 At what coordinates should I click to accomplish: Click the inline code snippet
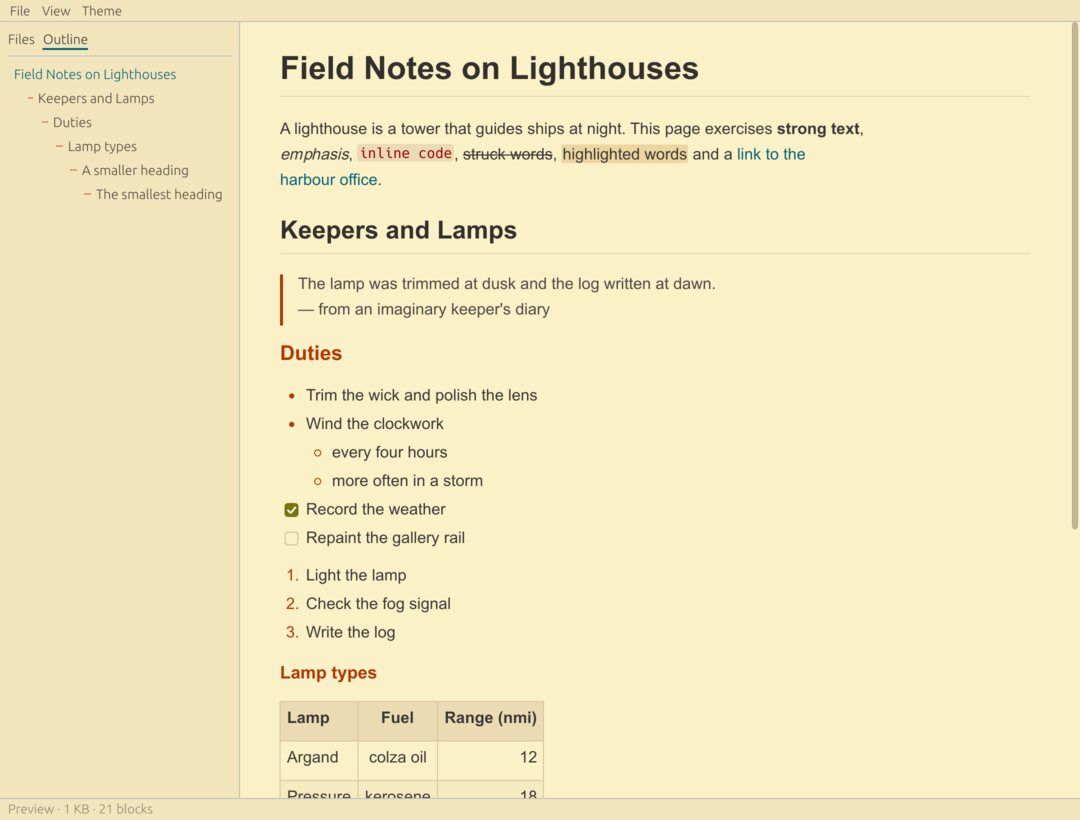click(406, 154)
